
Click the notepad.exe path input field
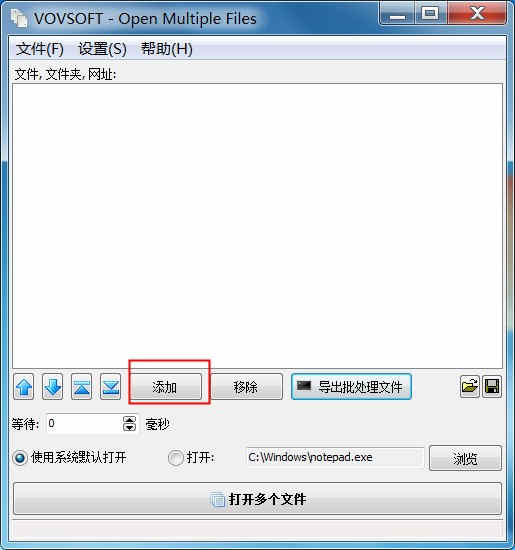(335, 457)
